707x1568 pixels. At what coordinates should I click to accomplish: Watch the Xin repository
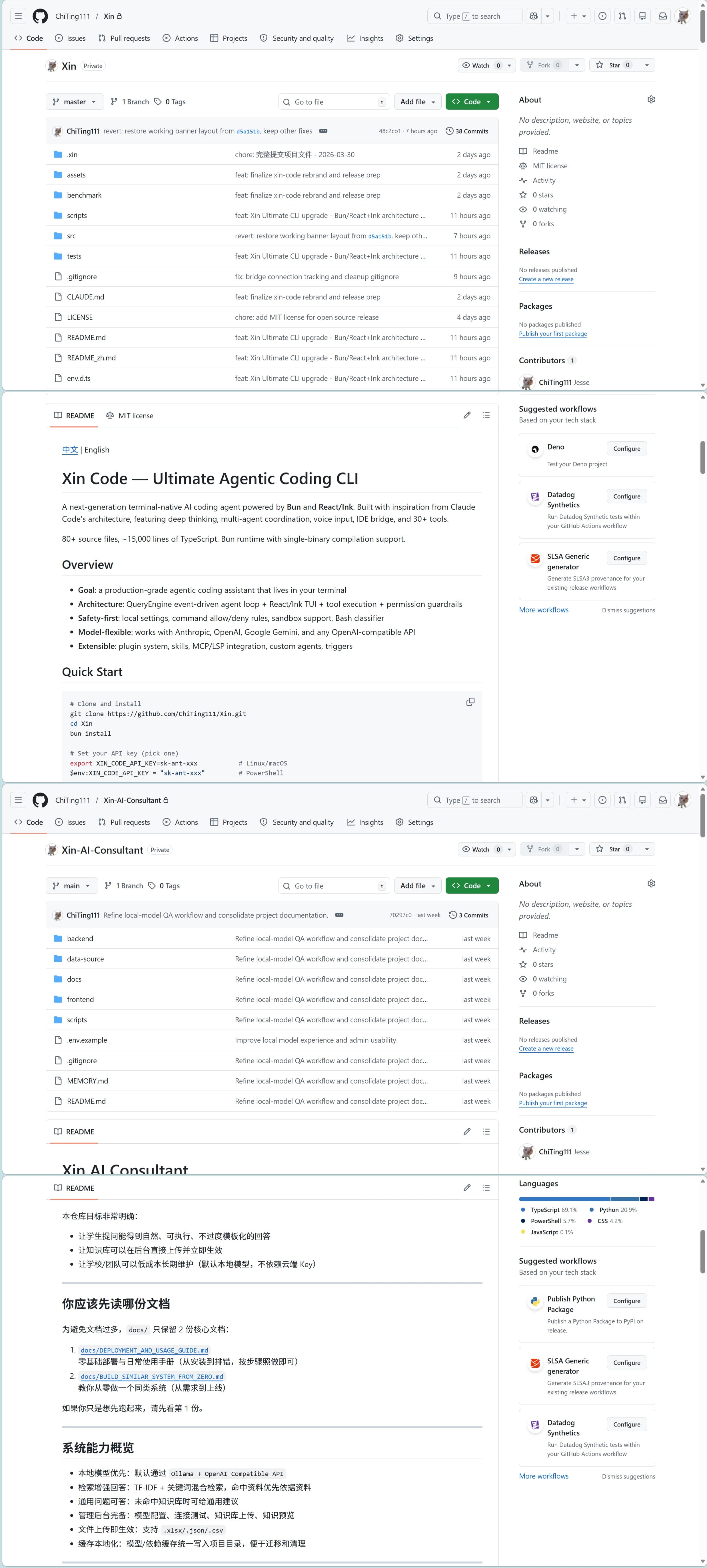(x=481, y=65)
